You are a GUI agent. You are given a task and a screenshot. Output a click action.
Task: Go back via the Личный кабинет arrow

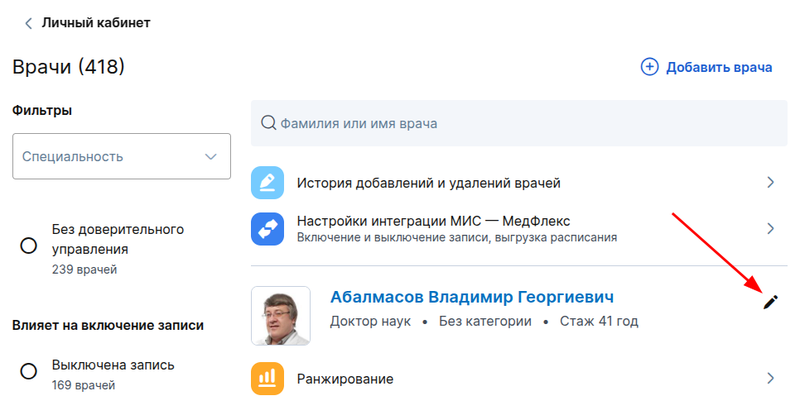click(x=29, y=23)
